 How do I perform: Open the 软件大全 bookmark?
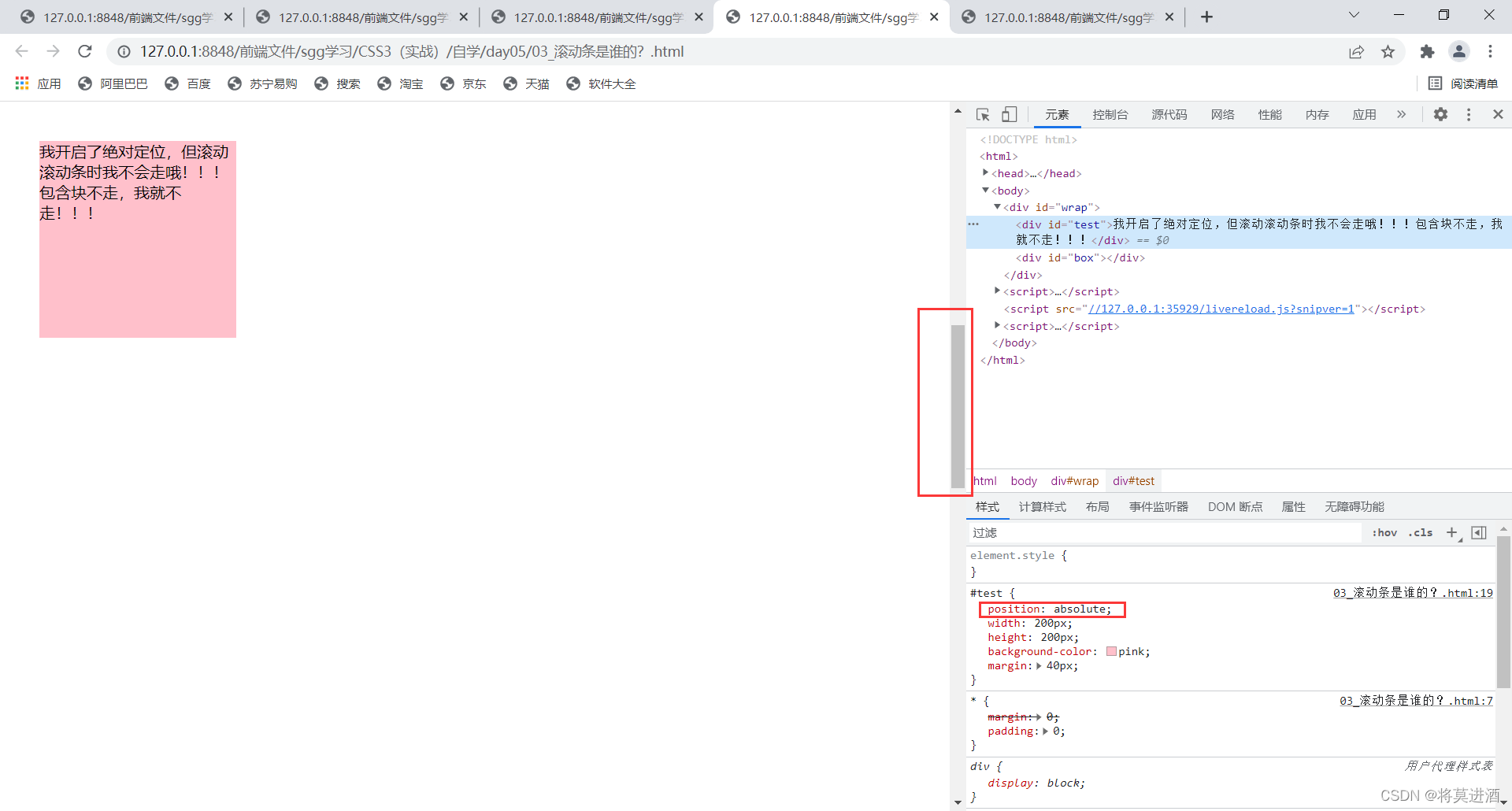[x=601, y=83]
